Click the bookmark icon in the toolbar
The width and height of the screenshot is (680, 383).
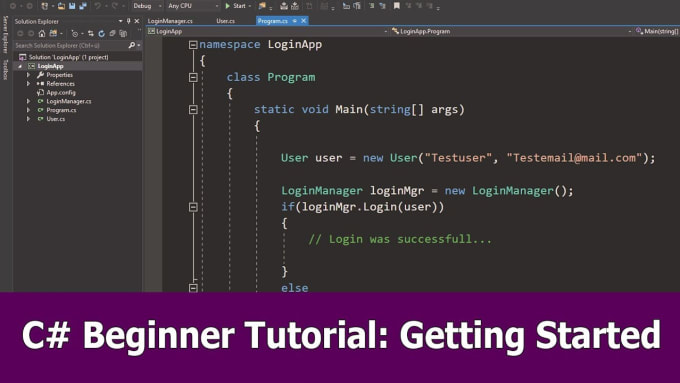point(396,6)
